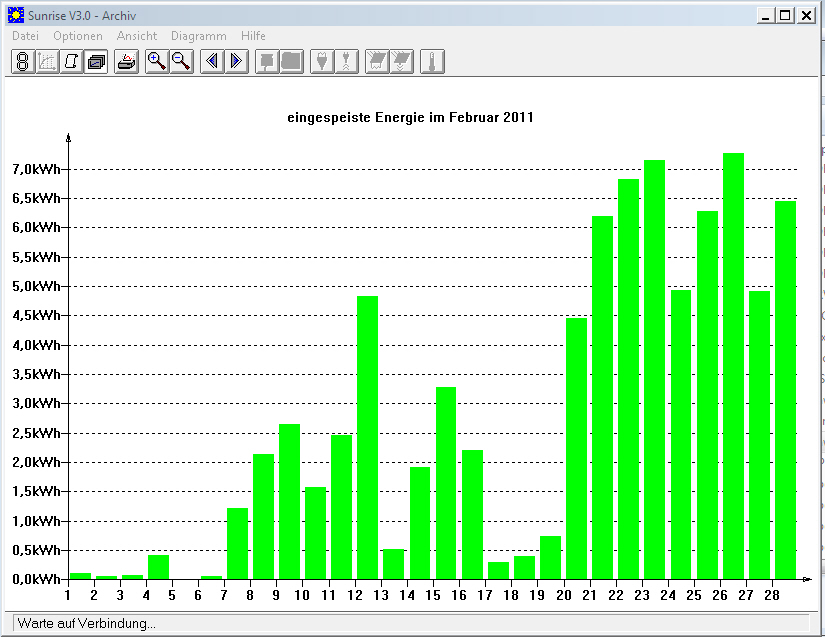Open the digital display view icon
The image size is (825, 637).
point(23,62)
